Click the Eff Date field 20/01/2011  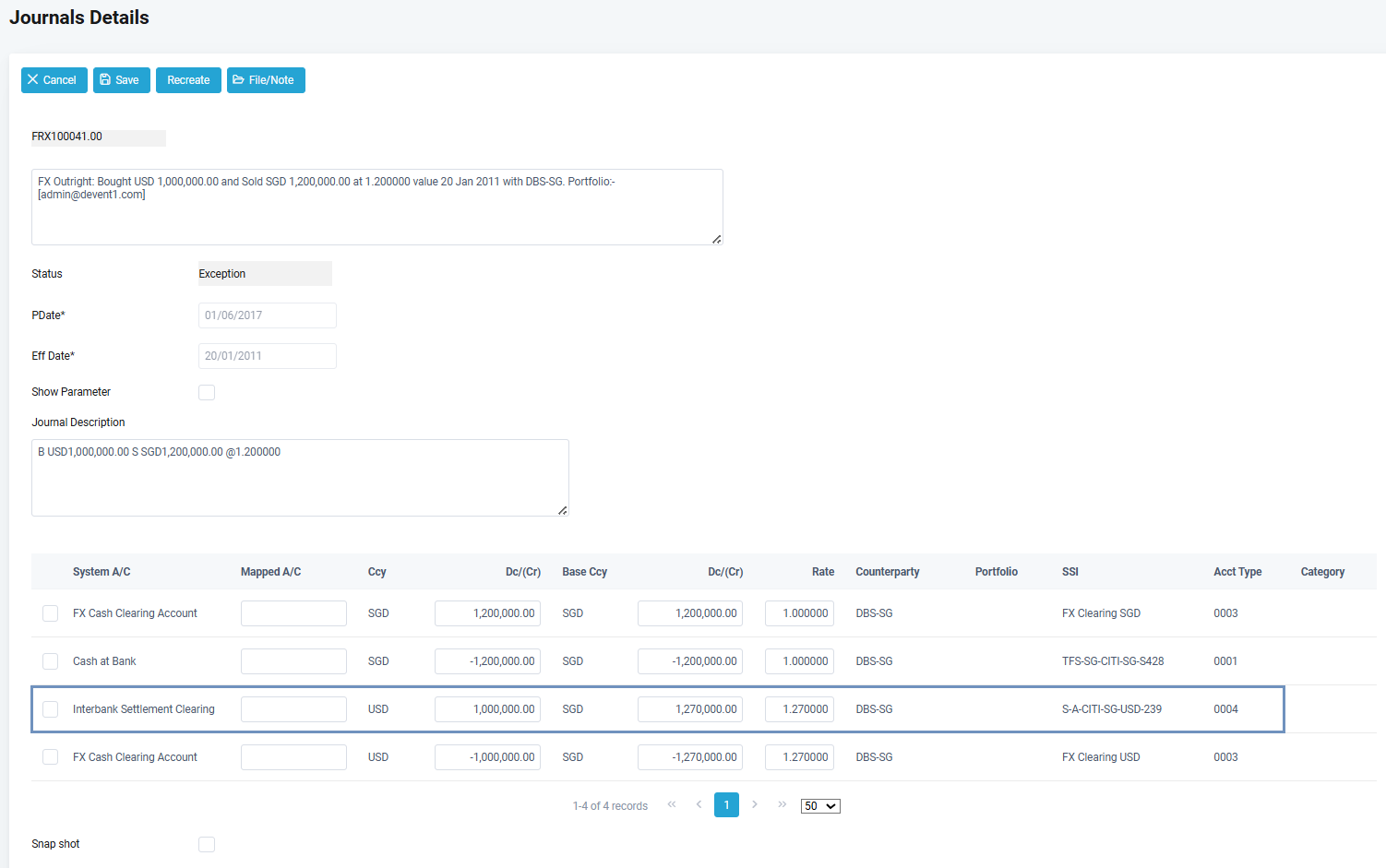(268, 356)
